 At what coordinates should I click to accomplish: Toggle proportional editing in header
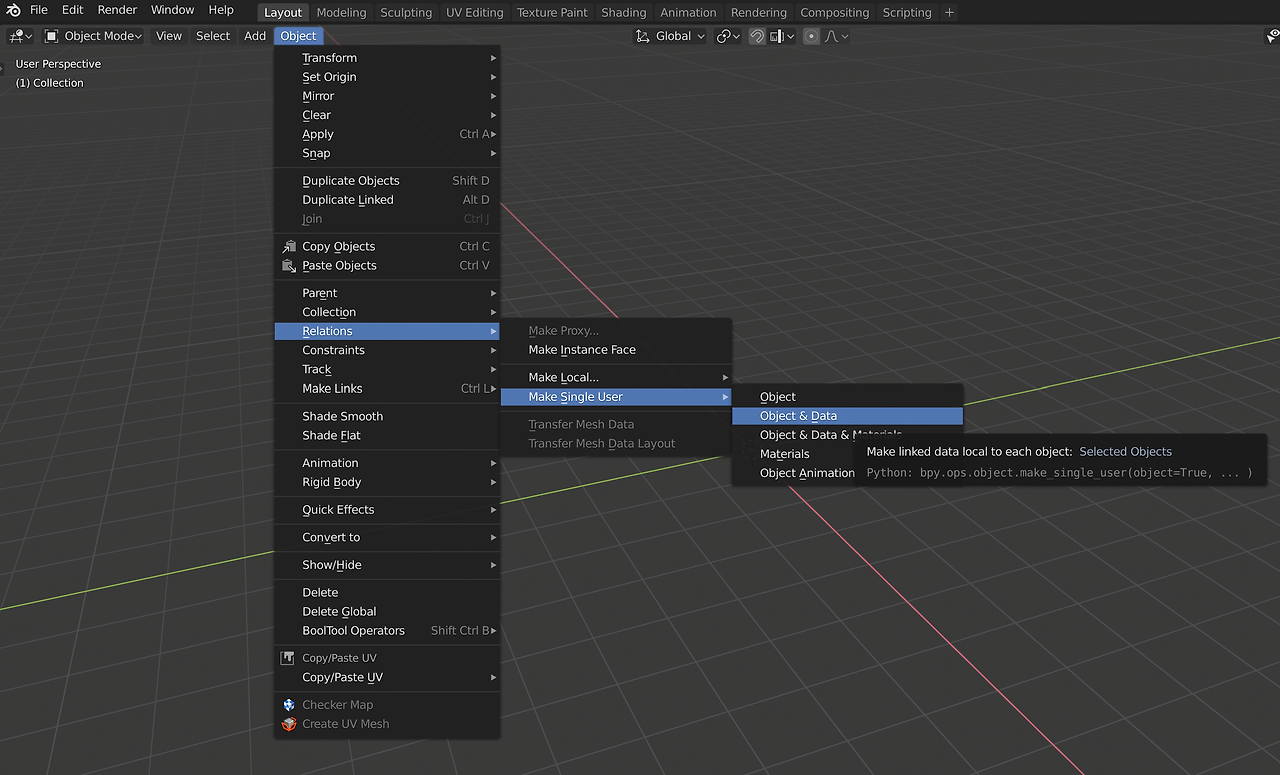pyautogui.click(x=811, y=36)
